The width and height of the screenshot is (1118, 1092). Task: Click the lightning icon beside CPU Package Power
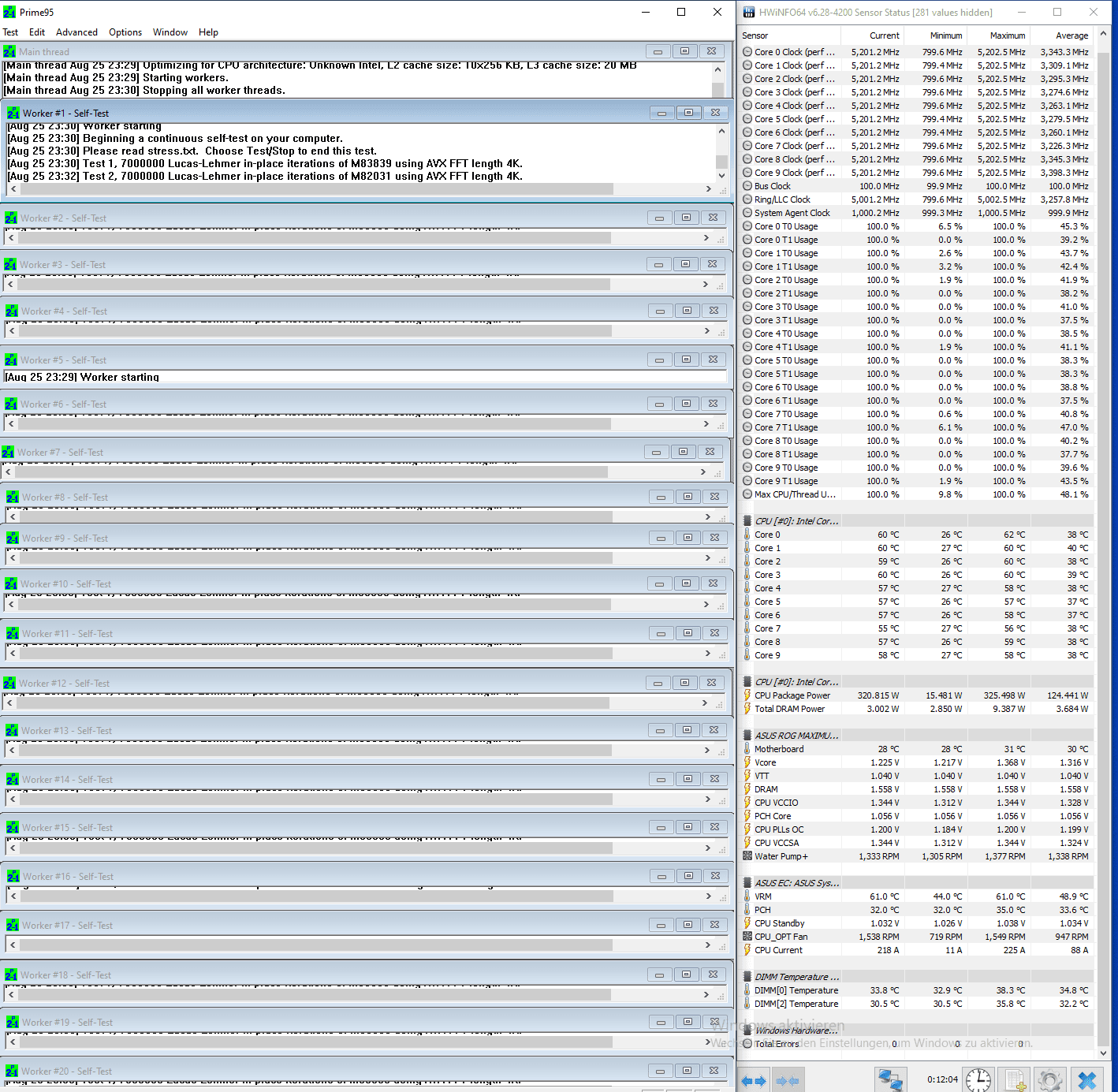tap(747, 695)
